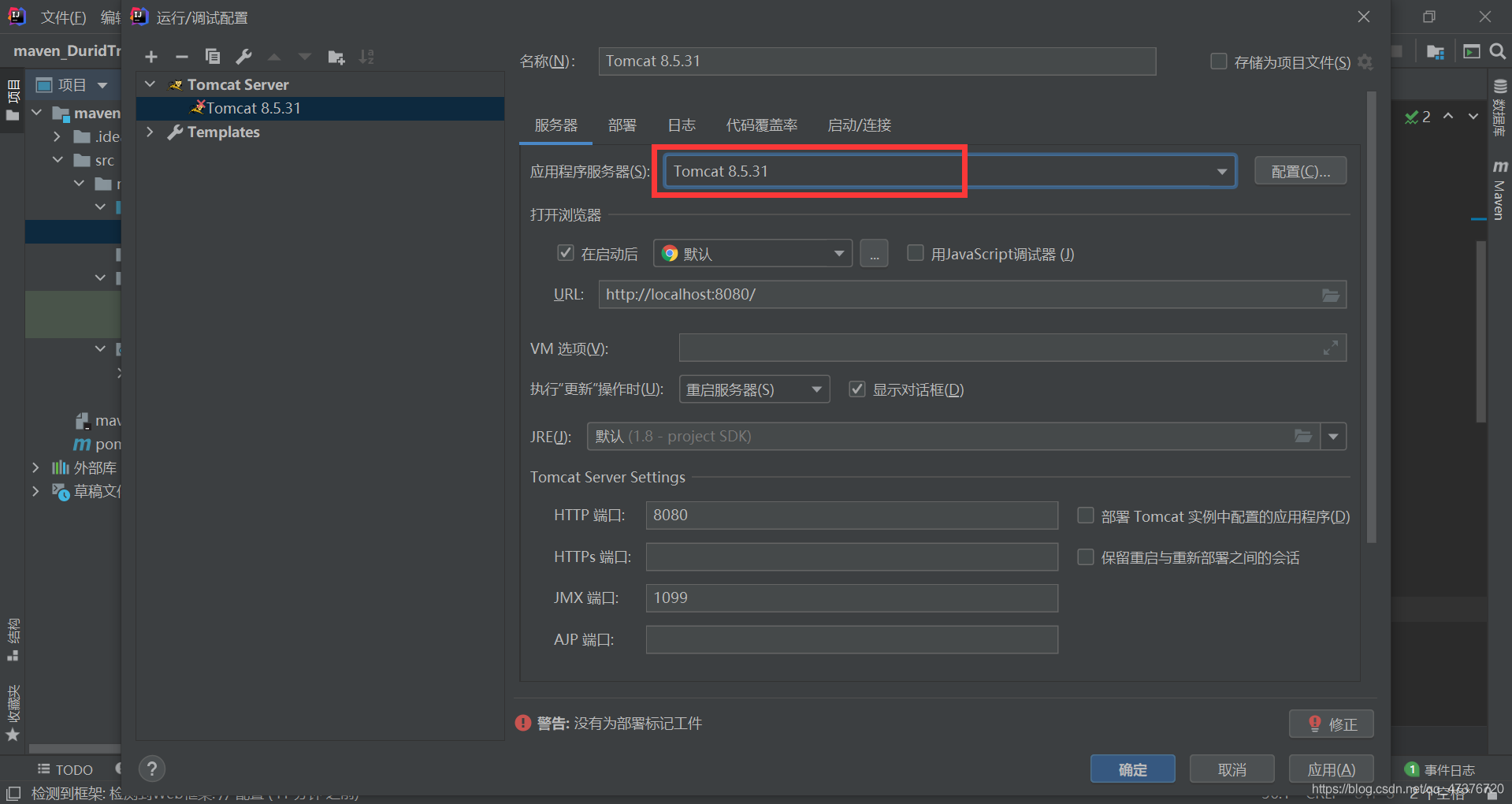
Task: Select Tomcat 8.5.31 configuration in tree
Action: (320, 108)
